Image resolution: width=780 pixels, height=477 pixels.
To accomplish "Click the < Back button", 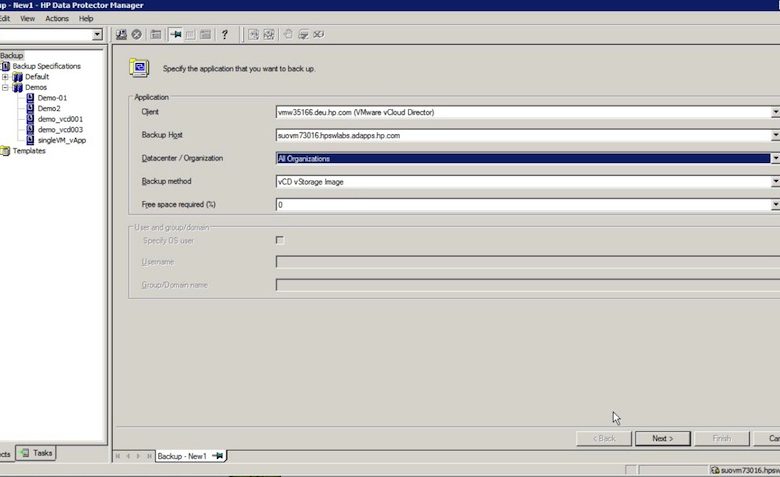I will (604, 438).
